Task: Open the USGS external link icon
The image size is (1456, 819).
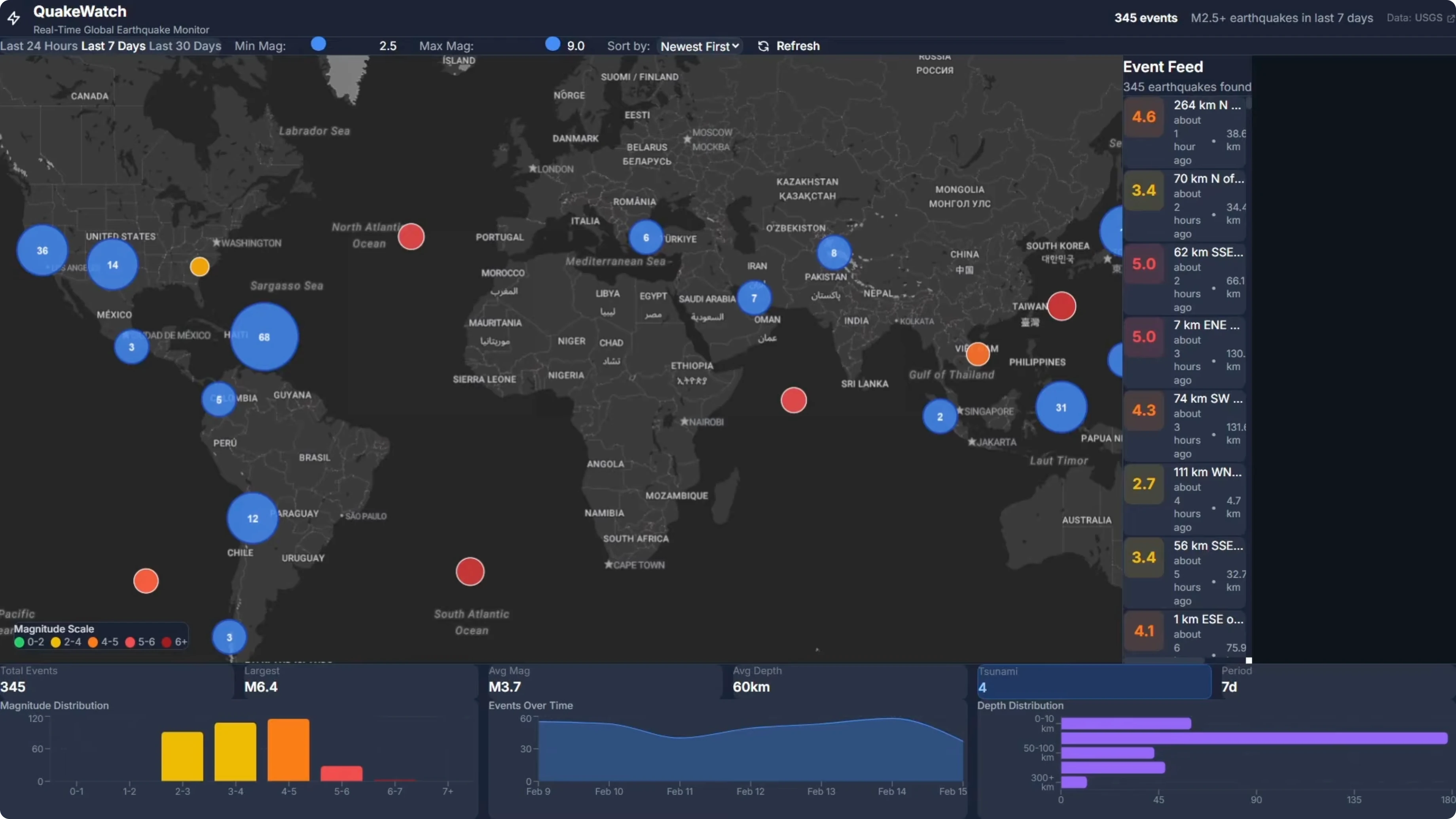Action: tap(1450, 19)
